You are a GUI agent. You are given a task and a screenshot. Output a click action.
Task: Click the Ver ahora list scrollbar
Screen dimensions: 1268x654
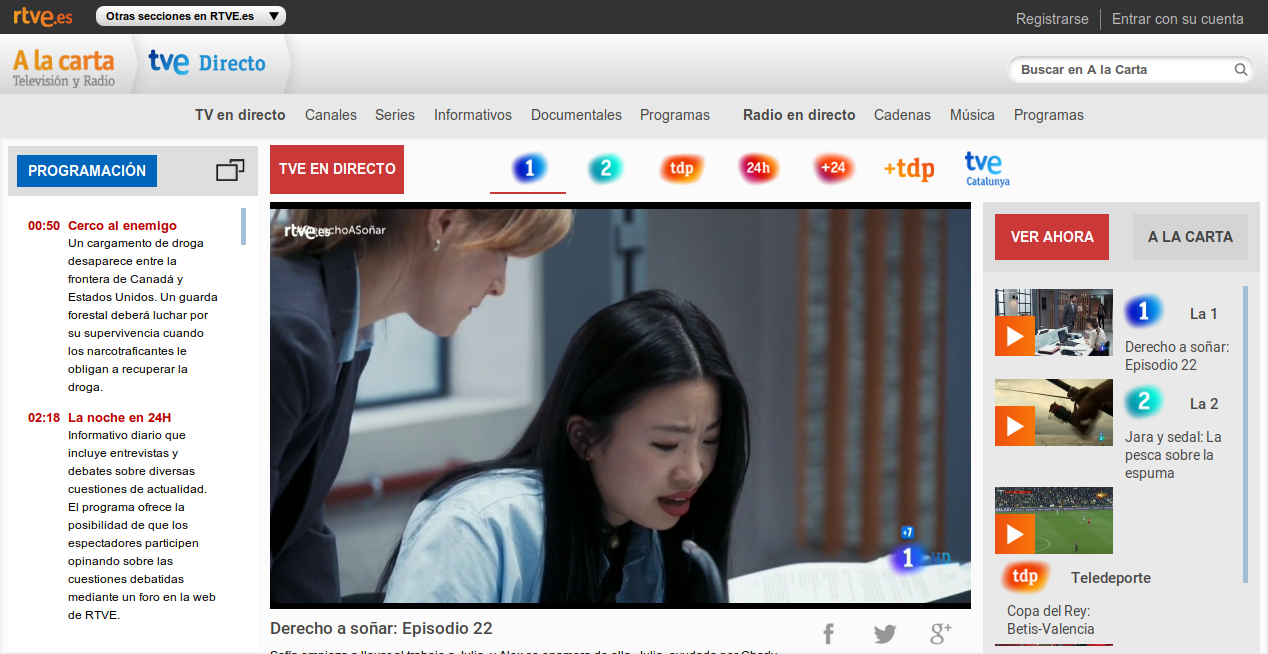[1245, 434]
